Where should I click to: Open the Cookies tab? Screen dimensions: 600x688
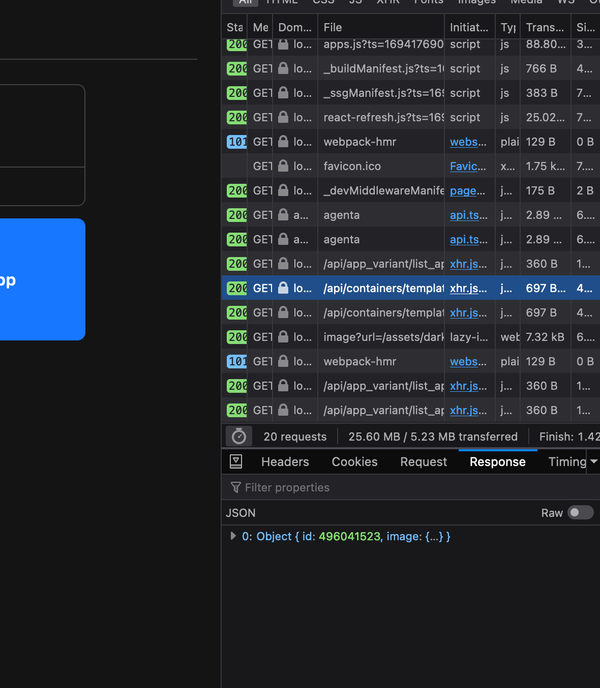[354, 462]
